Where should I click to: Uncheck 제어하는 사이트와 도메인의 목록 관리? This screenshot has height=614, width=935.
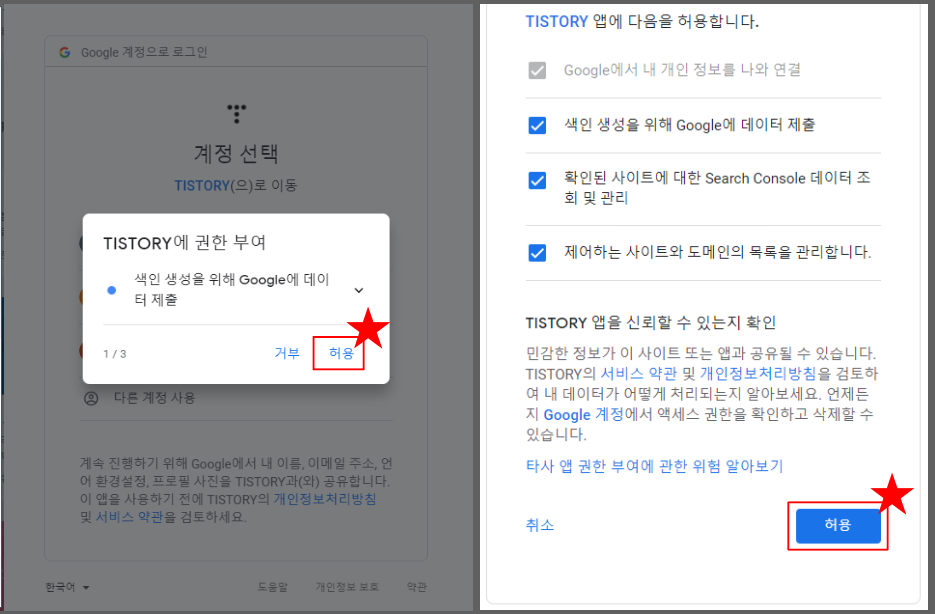[x=537, y=253]
